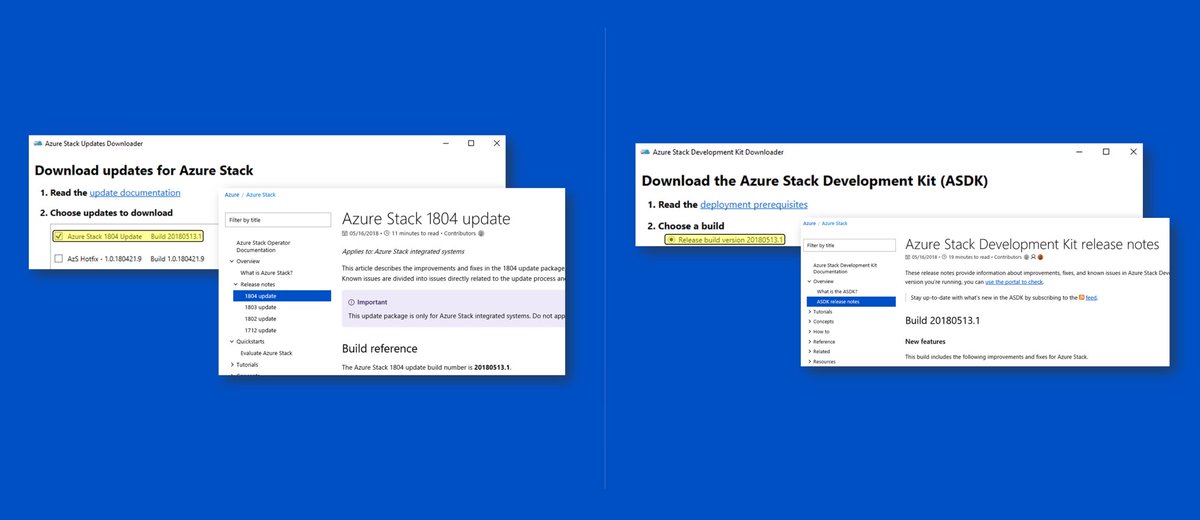Screen dimensions: 1200x520
Task: Check the AzS Hotfix 1.0.180421.9 checkbox
Action: pos(58,259)
